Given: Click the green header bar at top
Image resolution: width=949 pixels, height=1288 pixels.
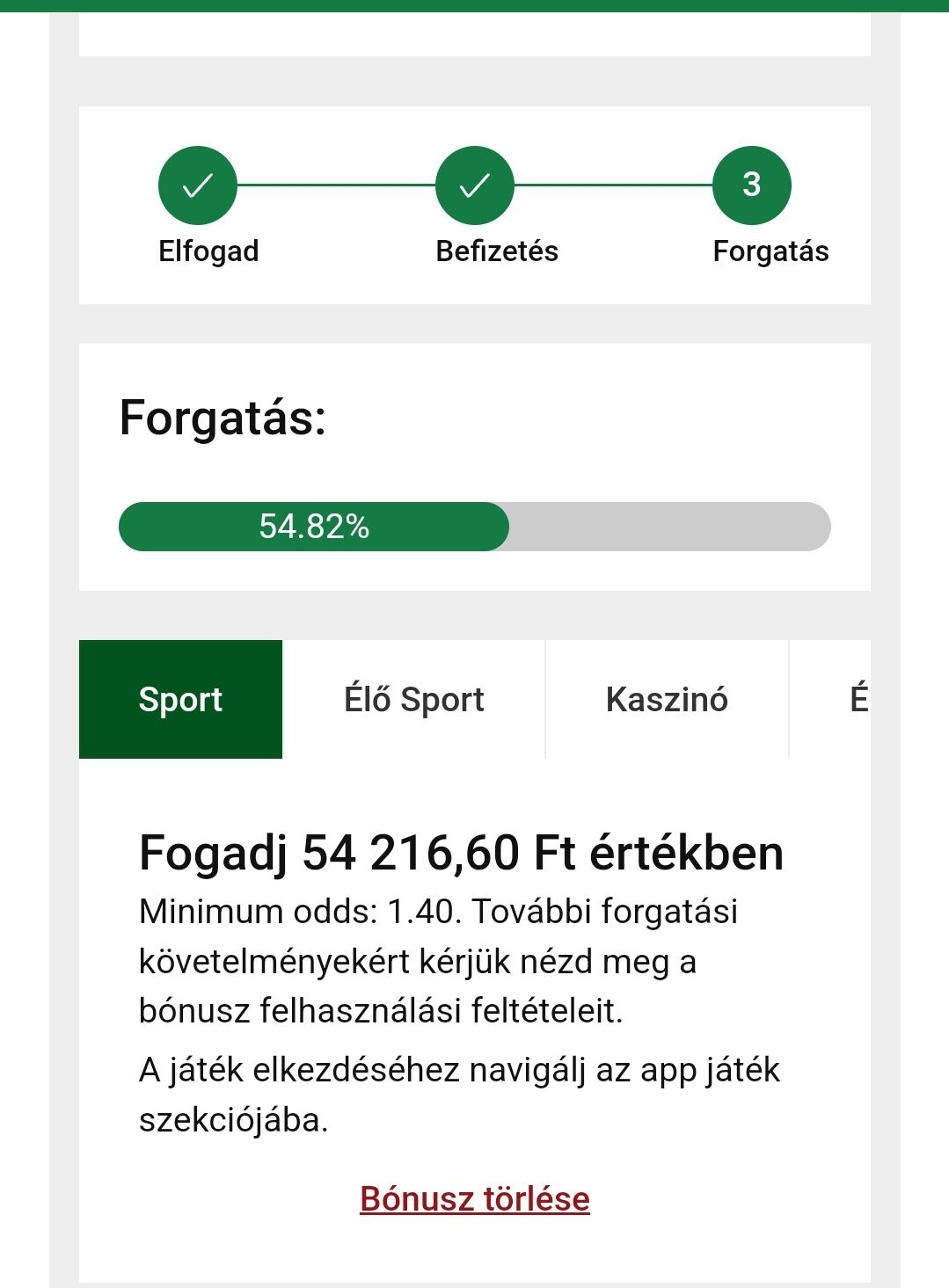Looking at the screenshot, I should point(475,5).
